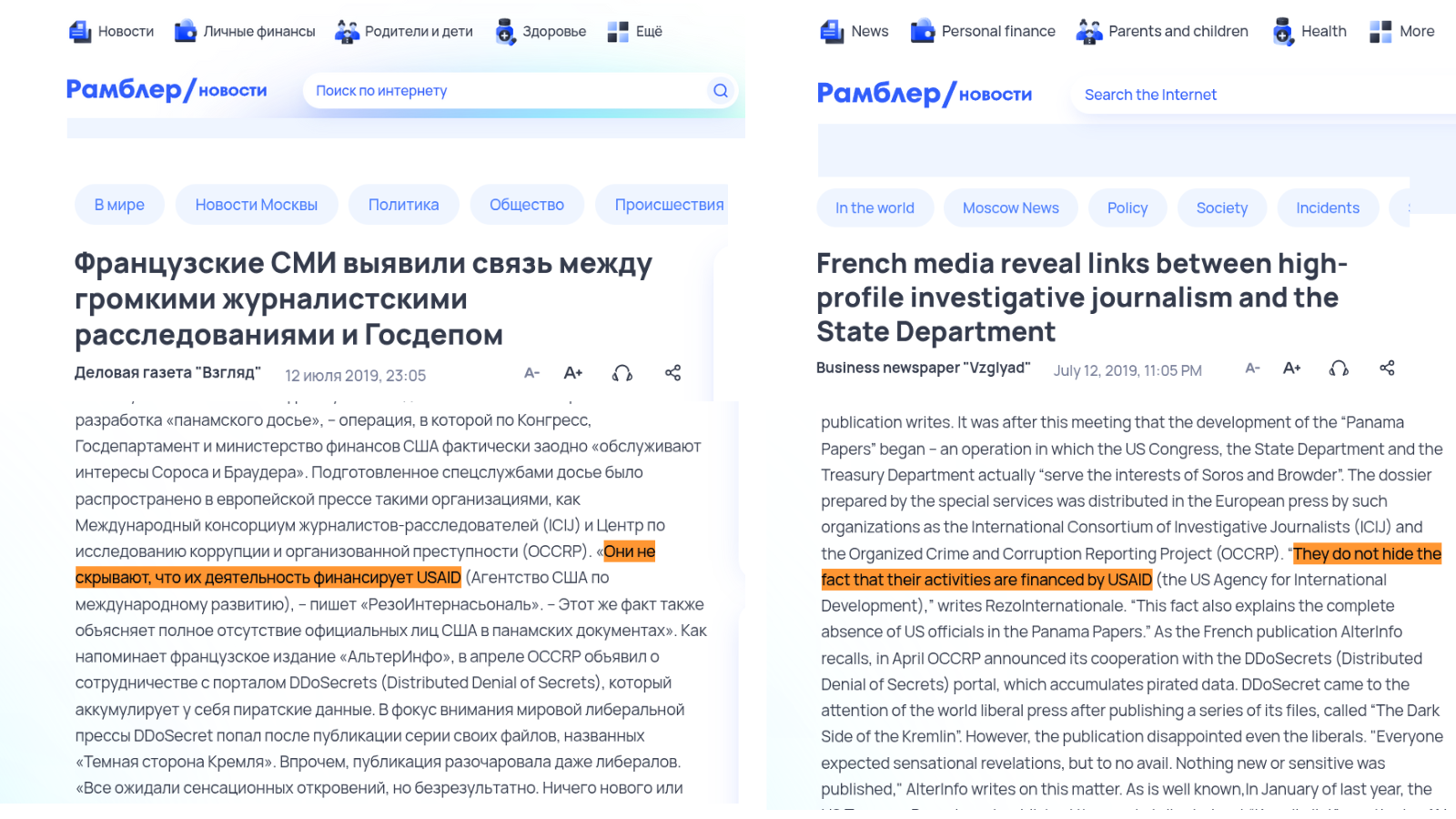This screenshot has width=1456, height=819.
Task: Select the Moscow News category tab
Action: tap(1011, 208)
